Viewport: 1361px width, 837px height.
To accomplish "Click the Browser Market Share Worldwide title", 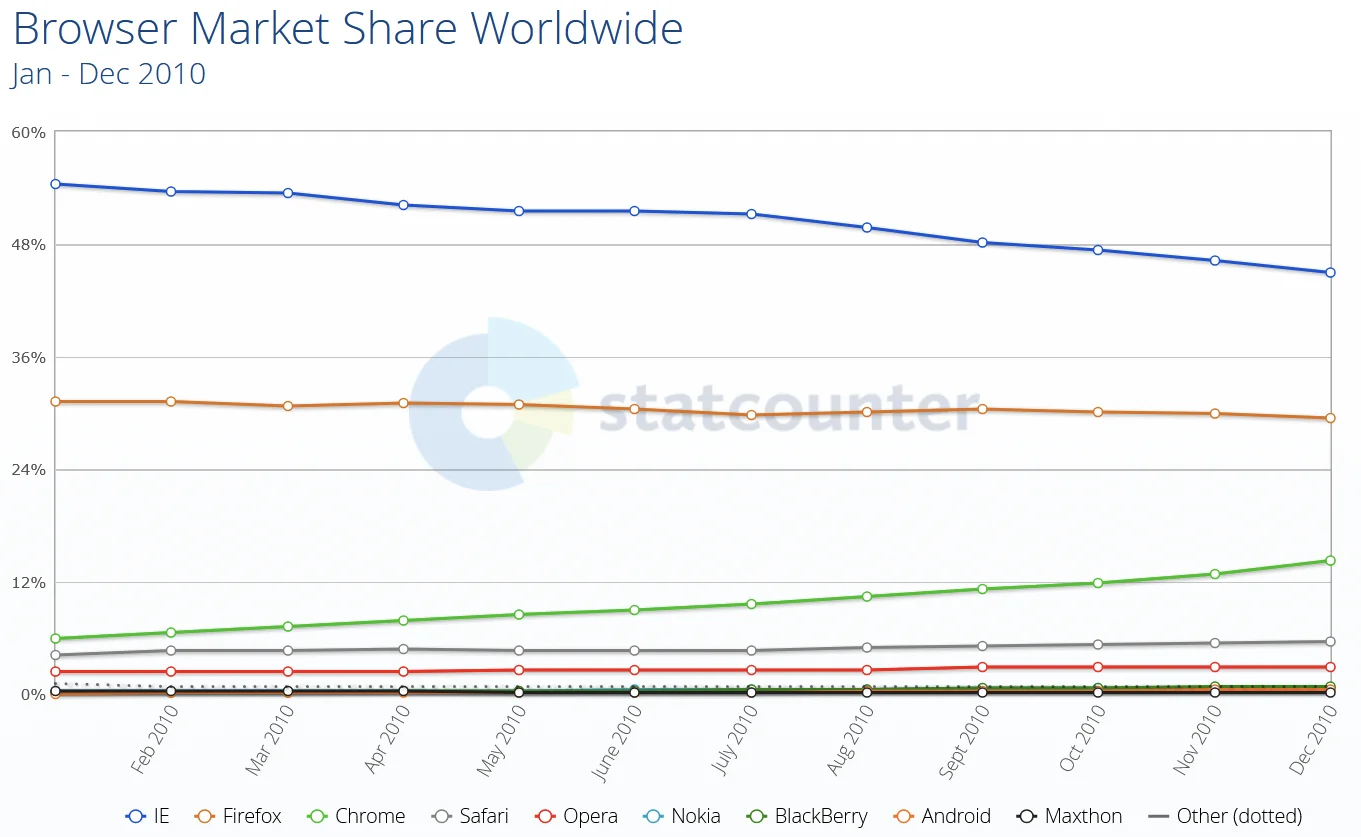I will coord(348,30).
